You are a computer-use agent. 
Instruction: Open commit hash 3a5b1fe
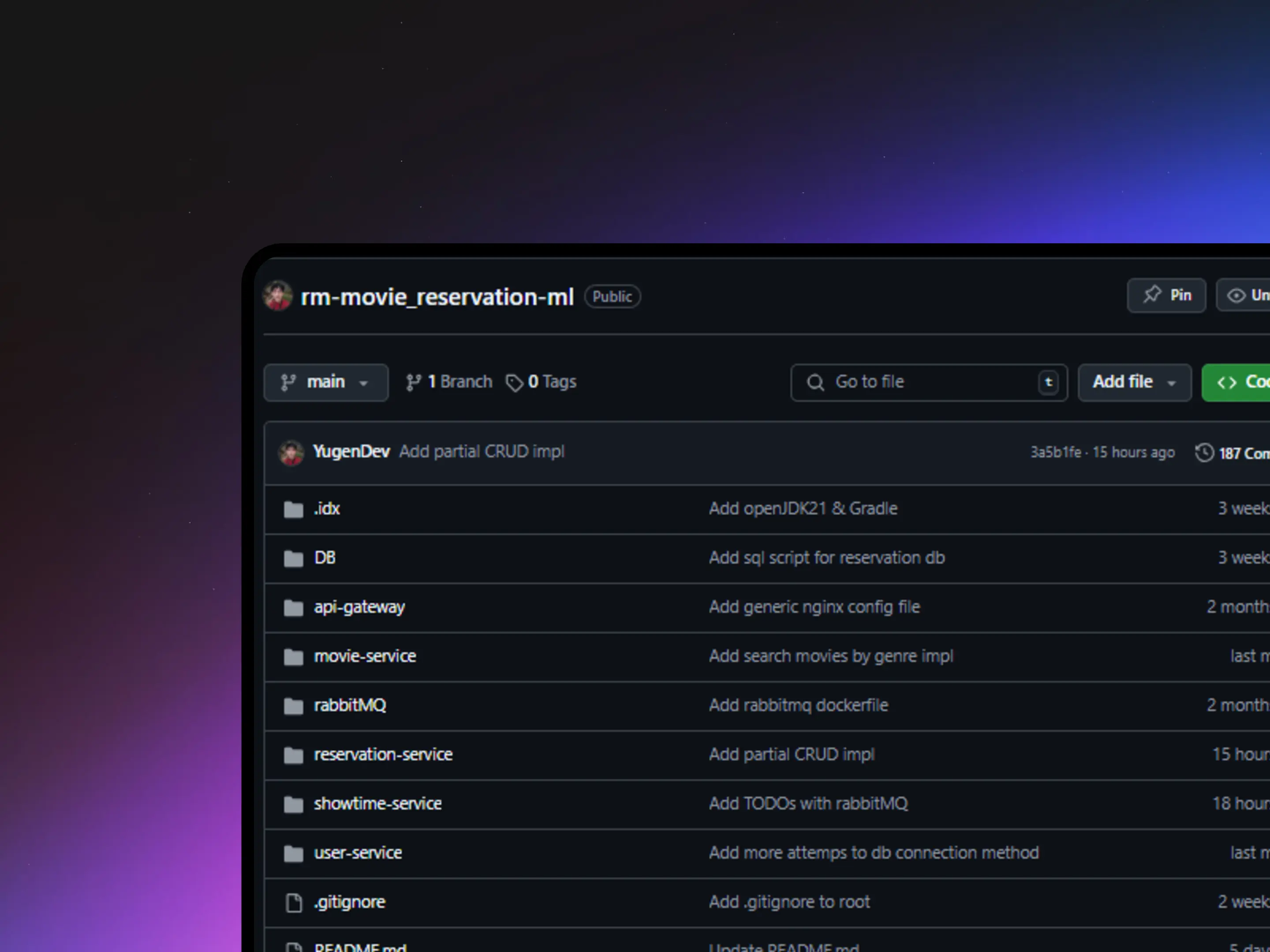[1055, 453]
